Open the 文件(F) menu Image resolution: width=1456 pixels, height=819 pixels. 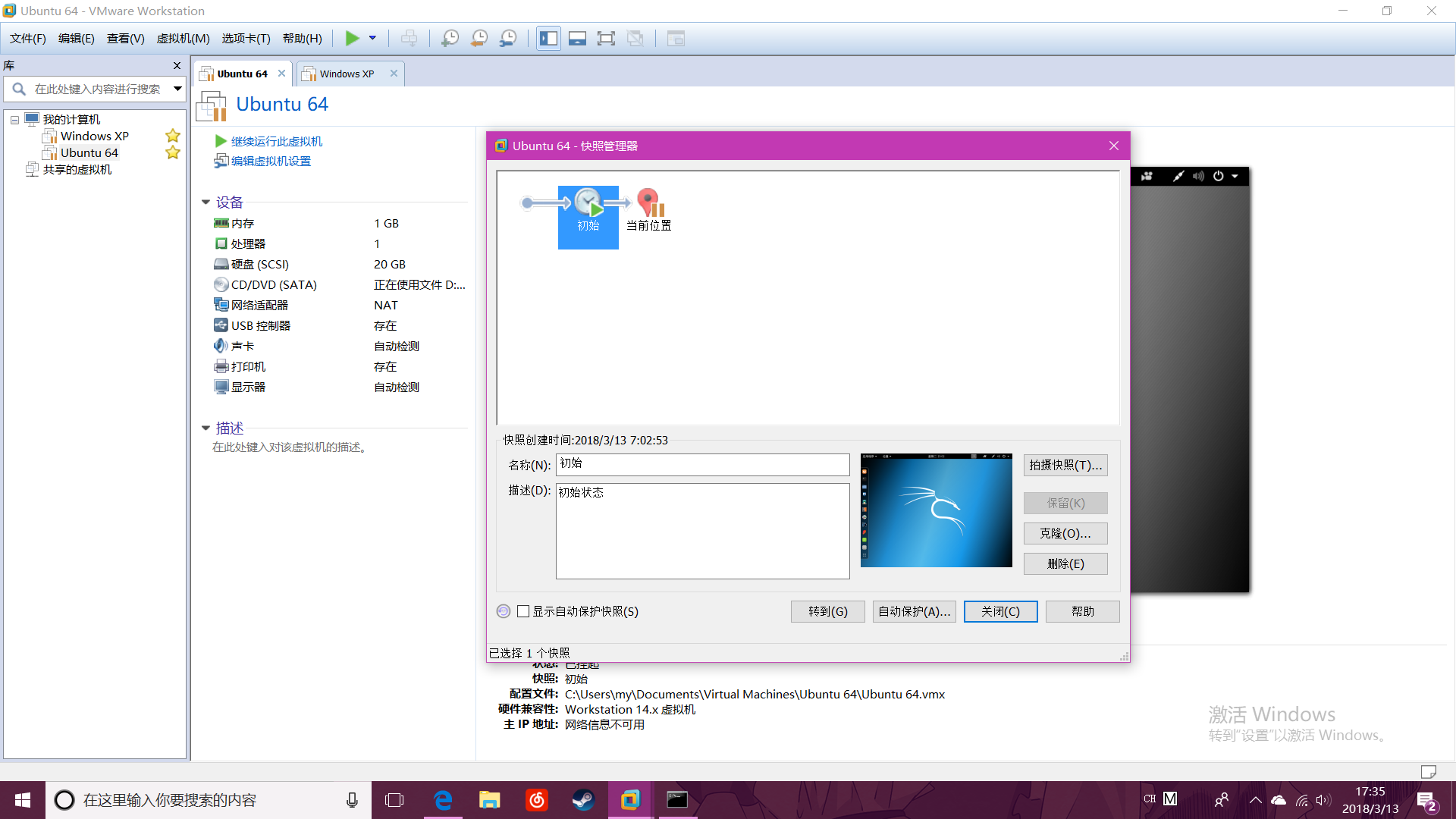pos(28,38)
